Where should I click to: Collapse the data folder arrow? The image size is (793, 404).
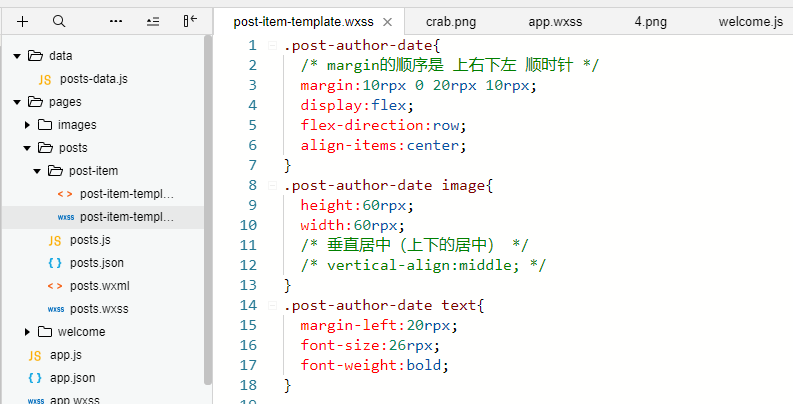(17, 56)
